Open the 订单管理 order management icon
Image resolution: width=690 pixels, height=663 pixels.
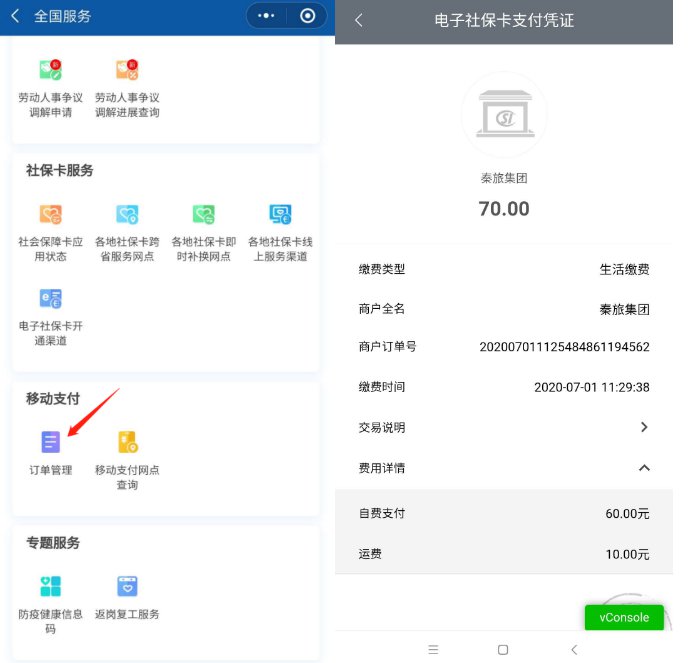pos(51,442)
